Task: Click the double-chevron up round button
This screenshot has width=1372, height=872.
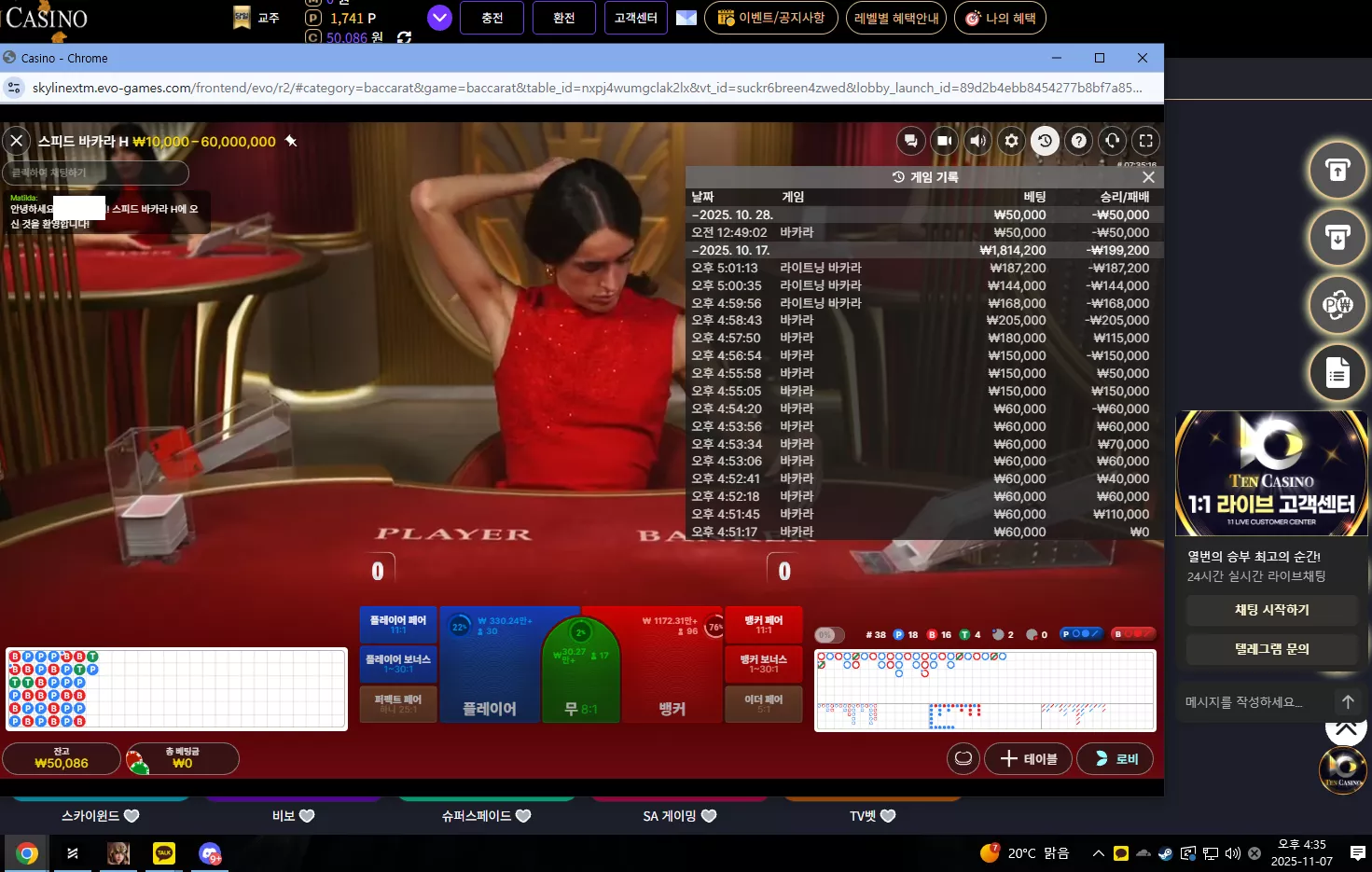Action: click(1346, 728)
